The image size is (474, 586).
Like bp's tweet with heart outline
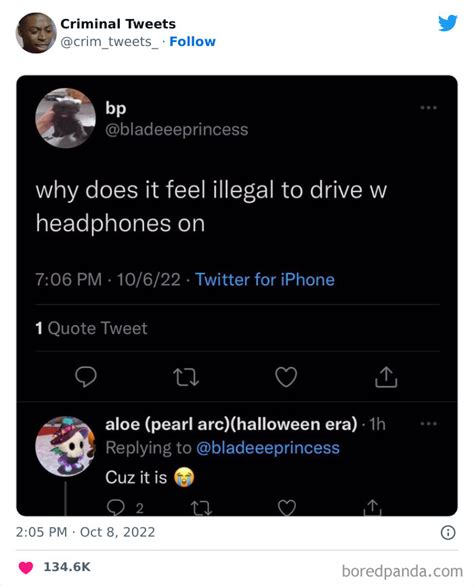[286, 377]
